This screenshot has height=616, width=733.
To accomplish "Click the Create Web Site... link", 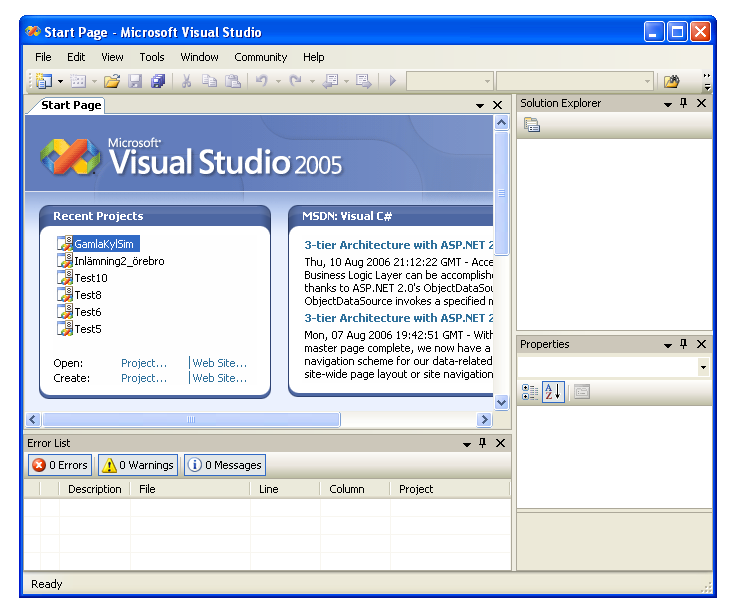I will [219, 378].
